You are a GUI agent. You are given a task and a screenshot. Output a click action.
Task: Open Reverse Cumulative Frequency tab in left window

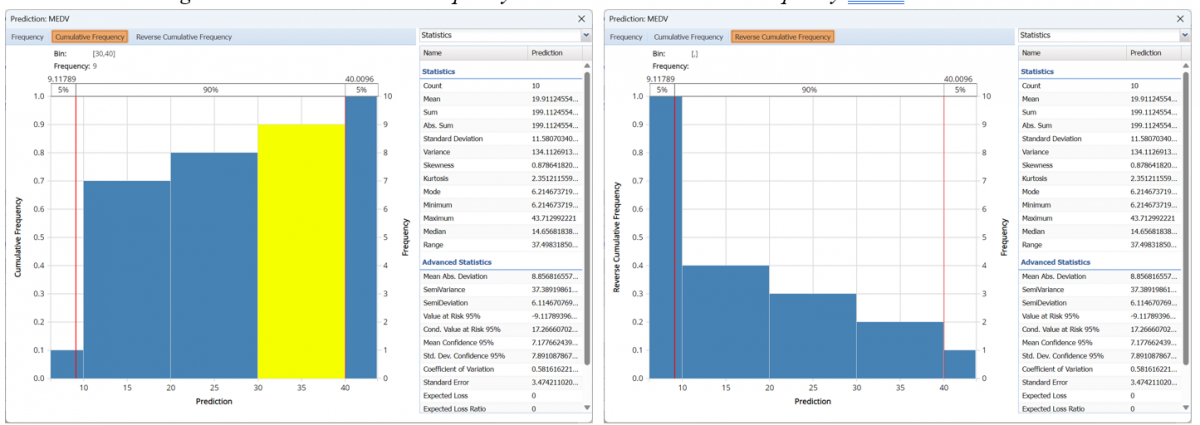(x=183, y=37)
